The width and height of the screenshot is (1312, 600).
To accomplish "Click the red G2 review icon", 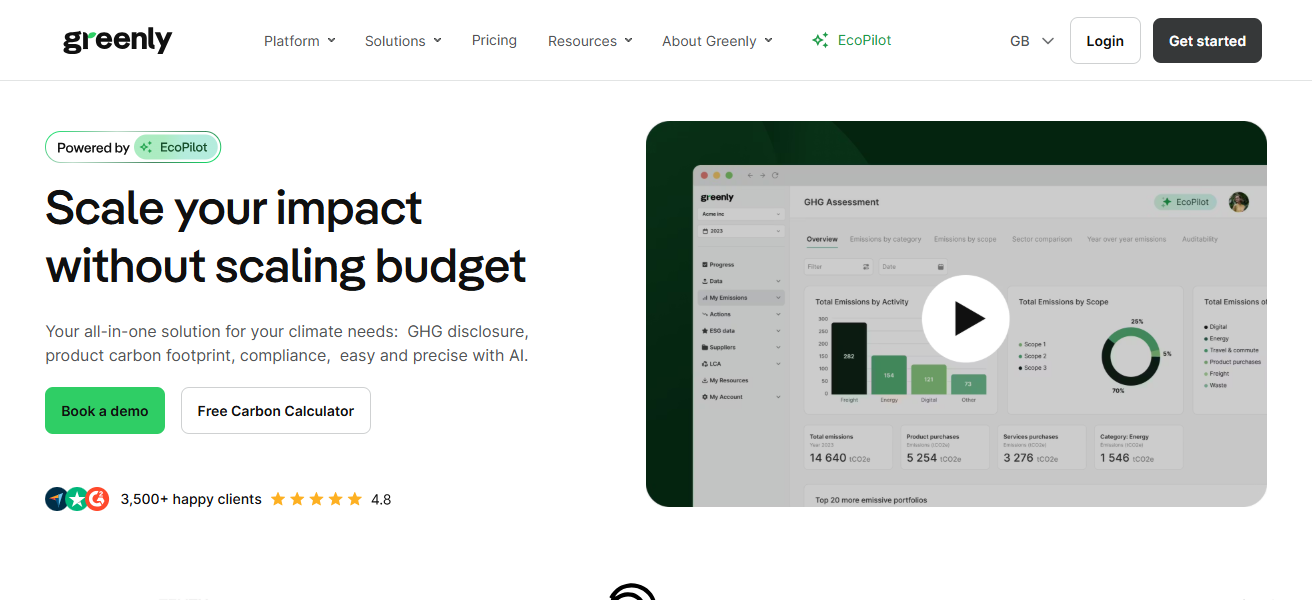I will 97,499.
